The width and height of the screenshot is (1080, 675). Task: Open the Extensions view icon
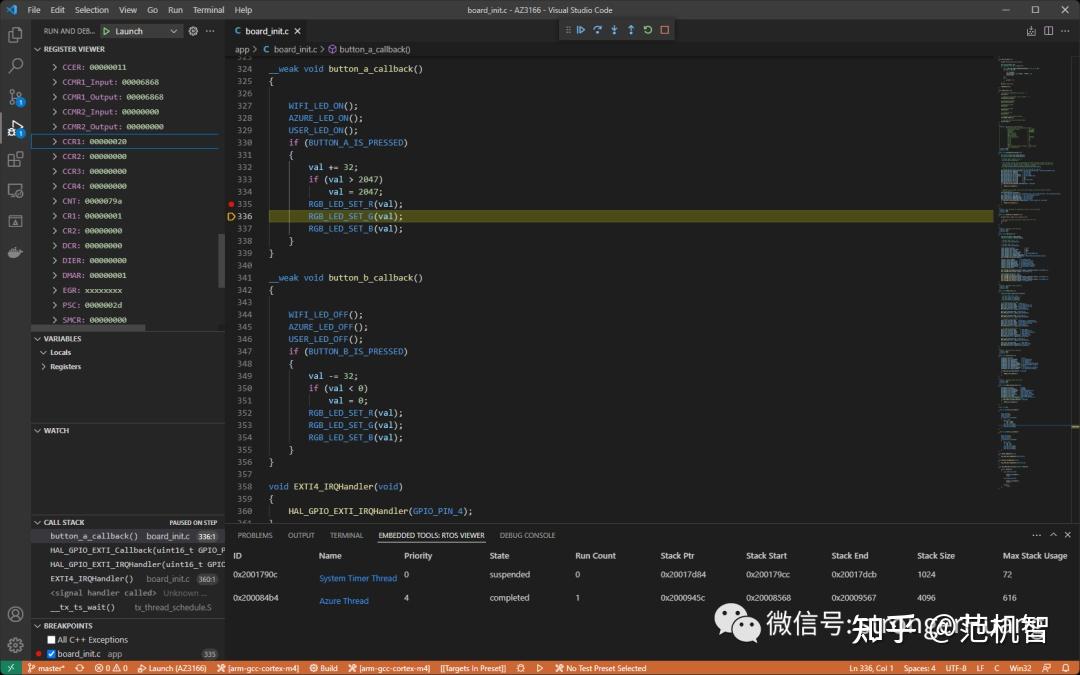tap(15, 159)
